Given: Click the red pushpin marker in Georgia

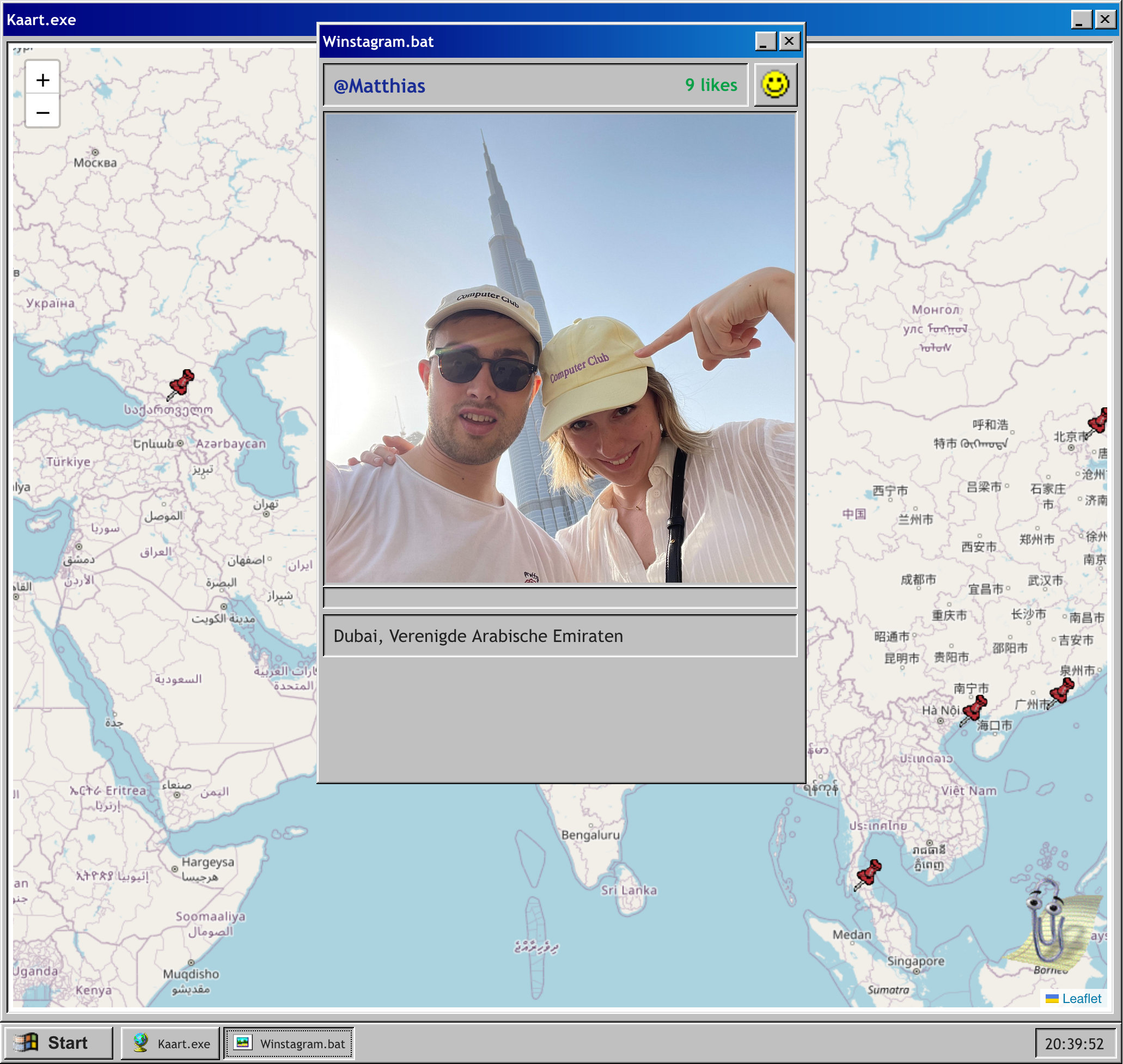Looking at the screenshot, I should pos(181,383).
